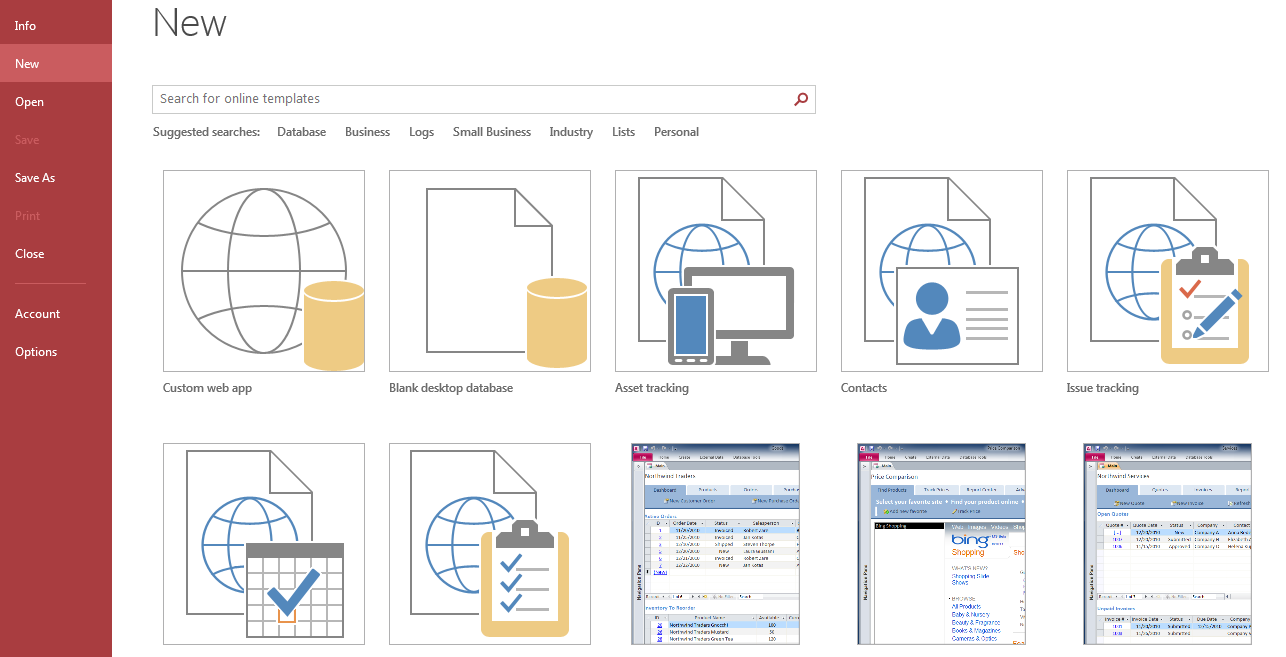
Task: Search the suggested Database category
Action: tap(301, 132)
